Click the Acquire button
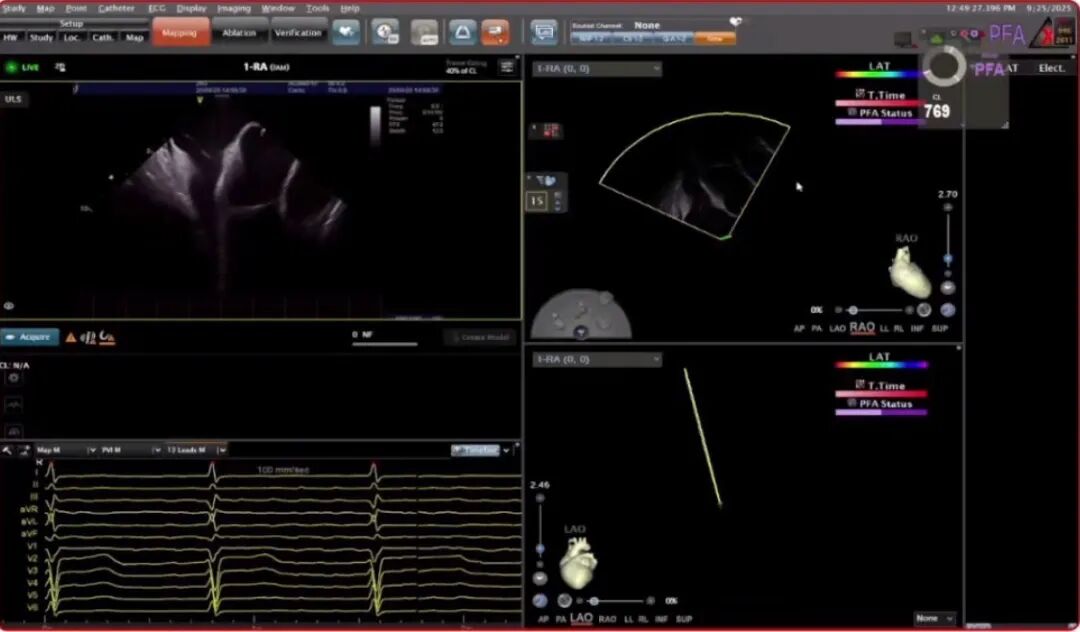Screen dimensions: 1080x632 (30, 338)
